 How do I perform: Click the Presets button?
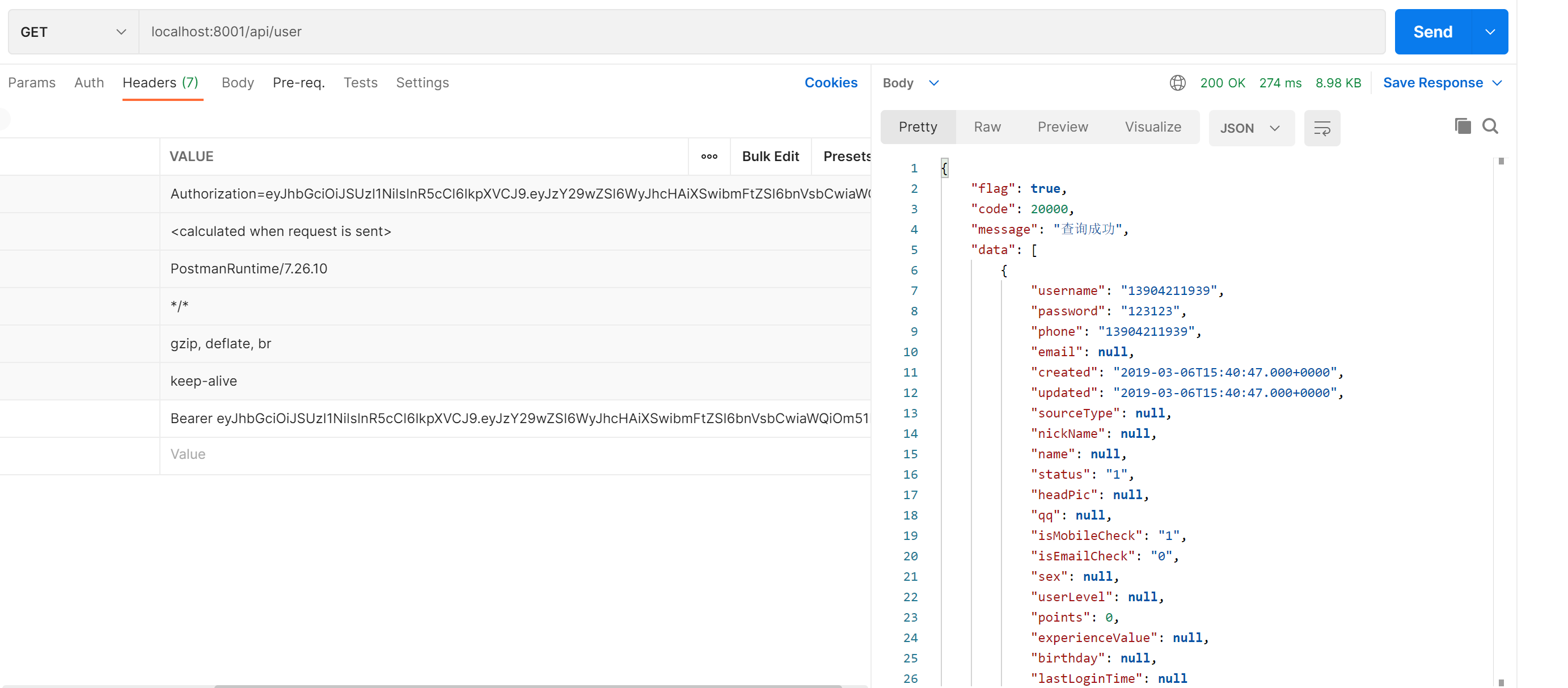click(847, 157)
